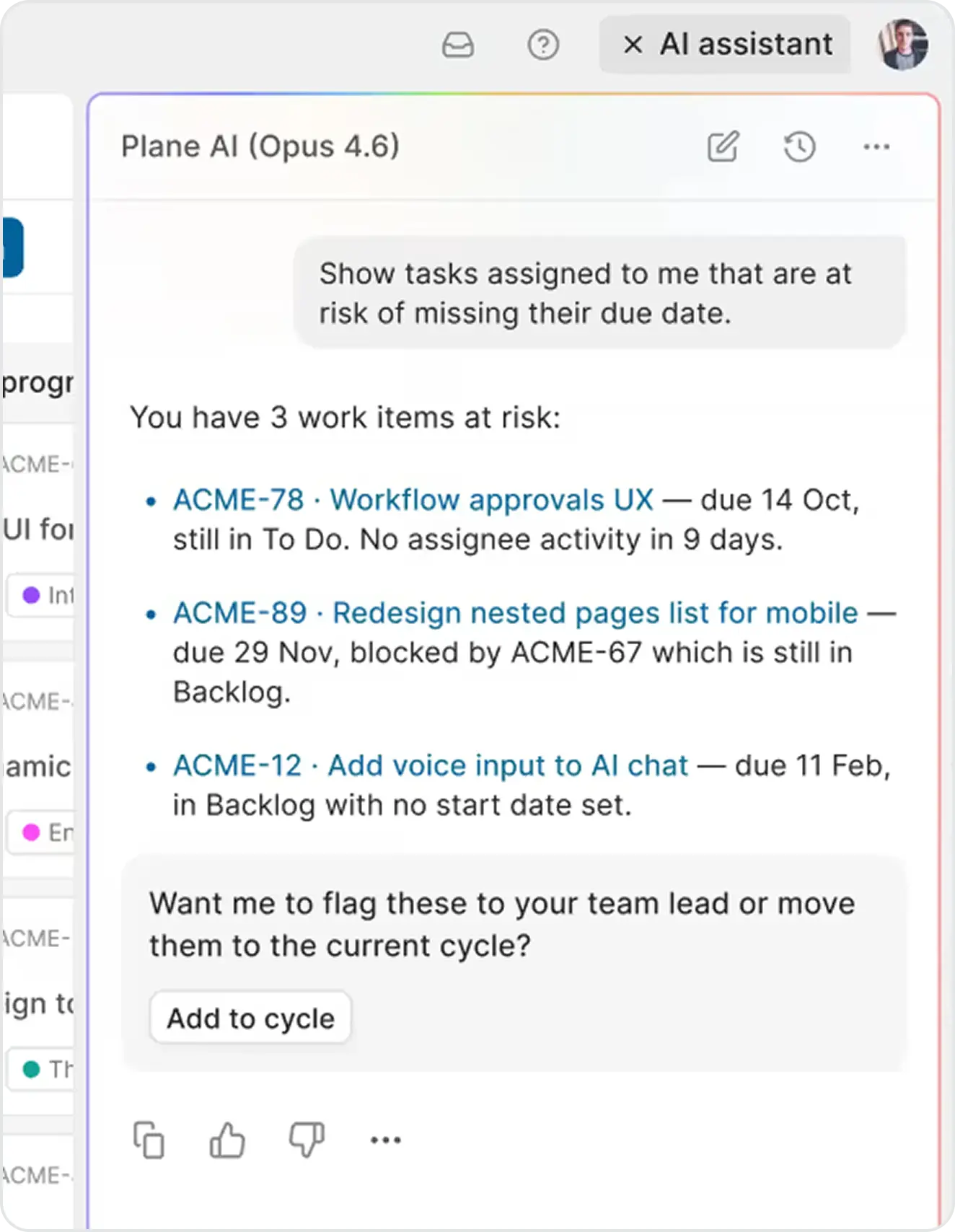Viewport: 955px width, 1232px height.
Task: Open ACME-78 Workflow approvals UX link
Action: pos(413,500)
